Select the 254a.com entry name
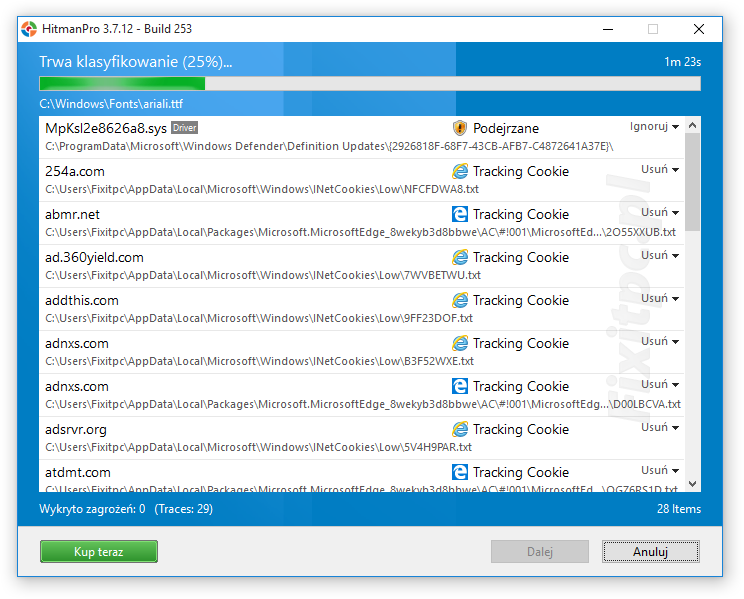The height and width of the screenshot is (599, 744). tap(75, 171)
